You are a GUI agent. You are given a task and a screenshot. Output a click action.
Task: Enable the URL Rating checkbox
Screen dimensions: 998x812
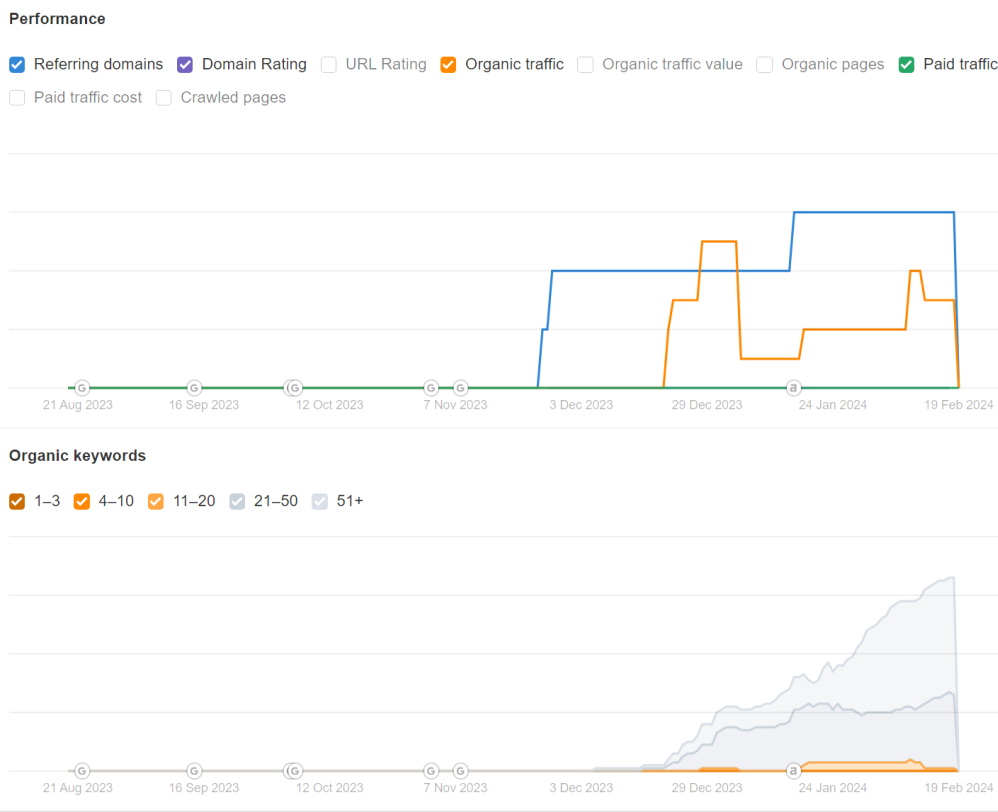[x=329, y=65]
